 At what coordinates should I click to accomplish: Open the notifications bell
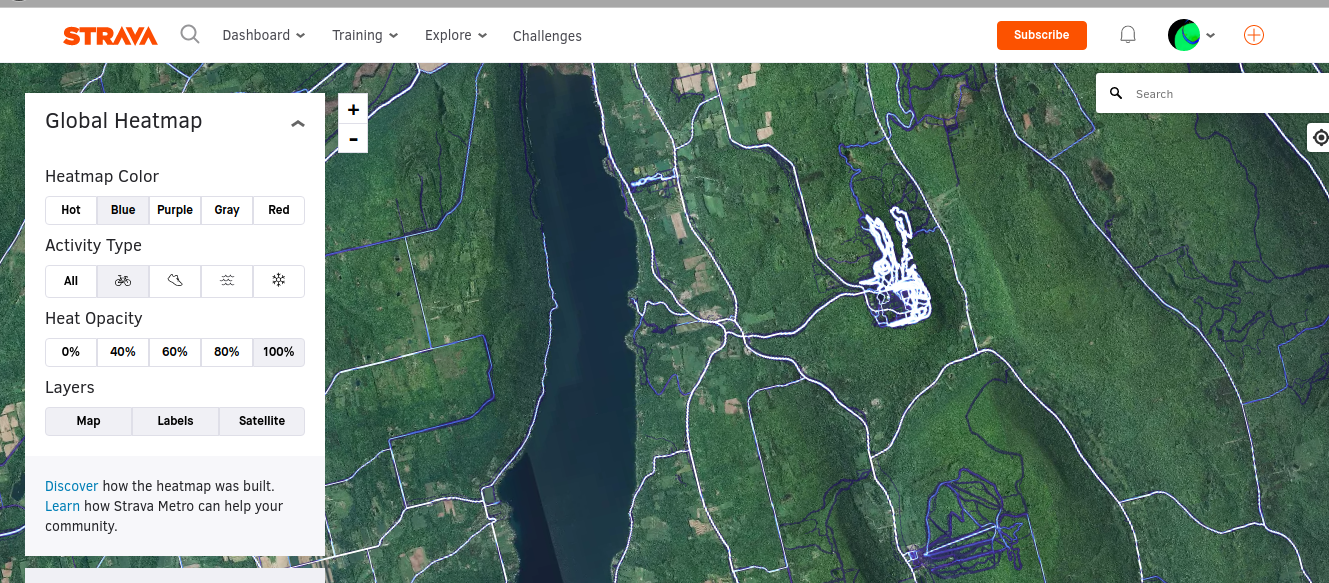(x=1128, y=35)
